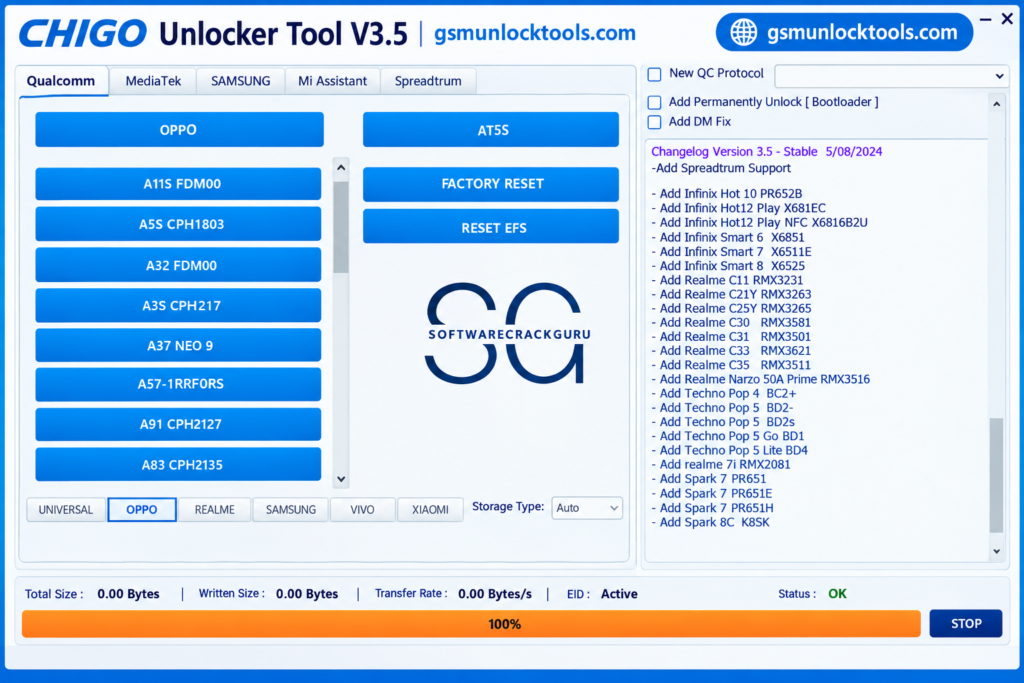Click 'Add Realme C11 RMX3231' line
This screenshot has height=683, width=1024.
[x=728, y=280]
